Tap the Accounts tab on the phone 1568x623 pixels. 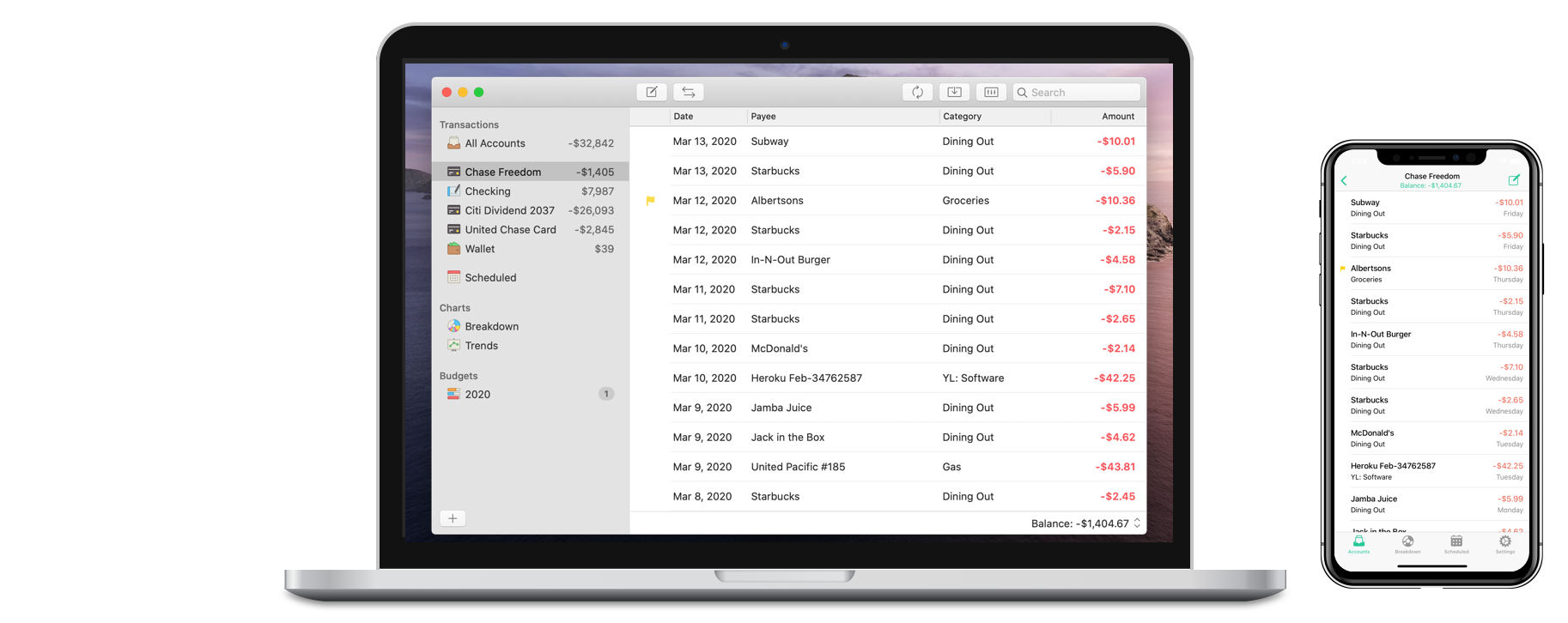pos(1358,545)
